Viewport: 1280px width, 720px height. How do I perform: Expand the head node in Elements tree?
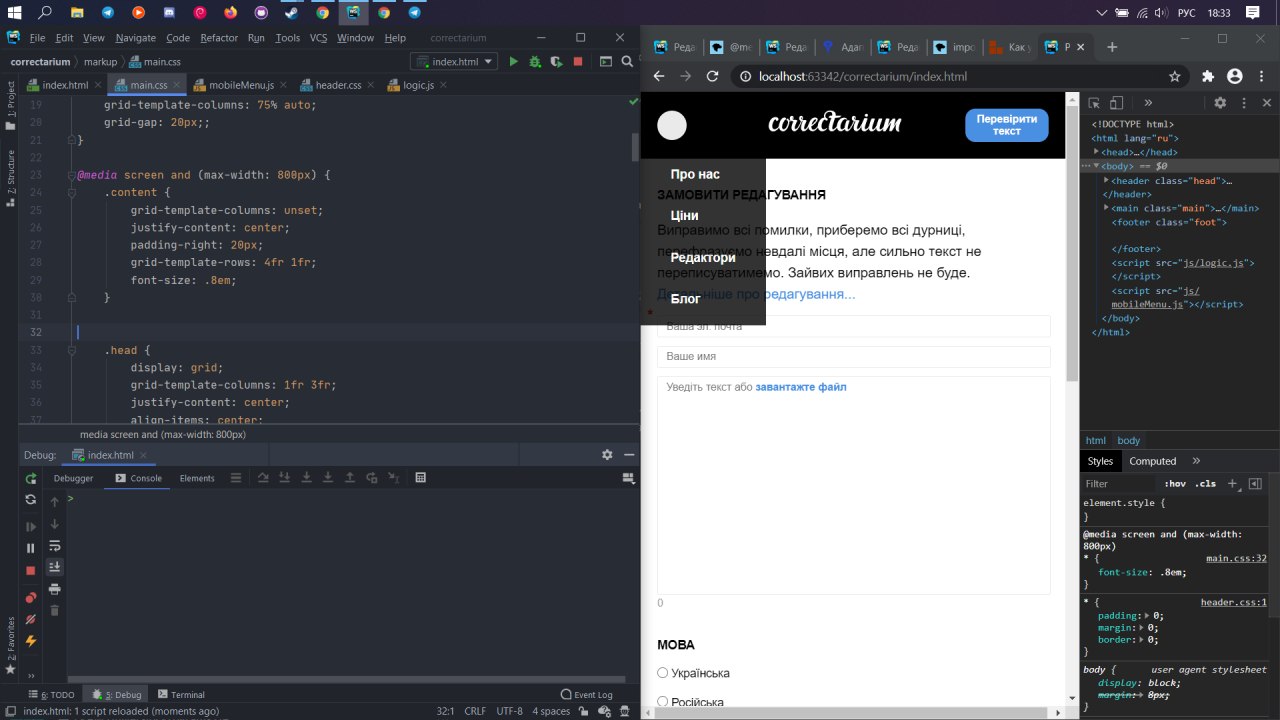pyautogui.click(x=1097, y=152)
